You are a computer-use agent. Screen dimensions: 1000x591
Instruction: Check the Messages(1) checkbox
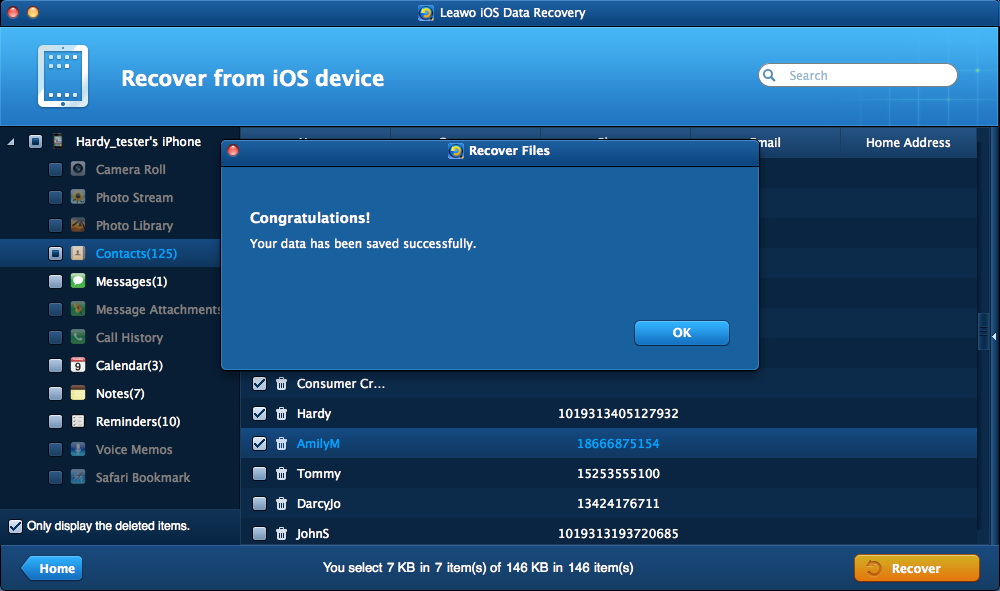click(x=55, y=282)
